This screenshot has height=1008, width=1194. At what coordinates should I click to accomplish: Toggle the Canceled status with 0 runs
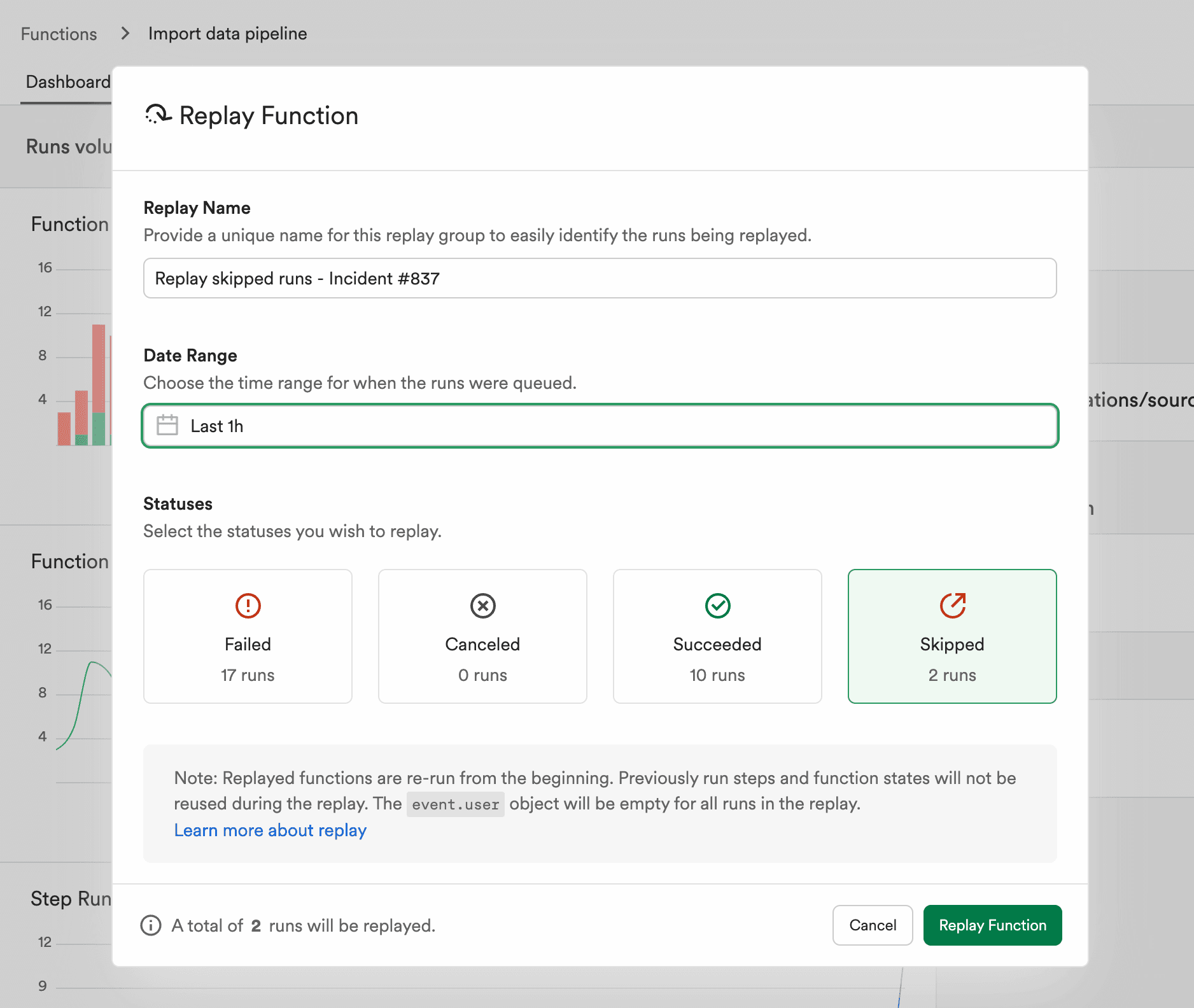coord(482,636)
